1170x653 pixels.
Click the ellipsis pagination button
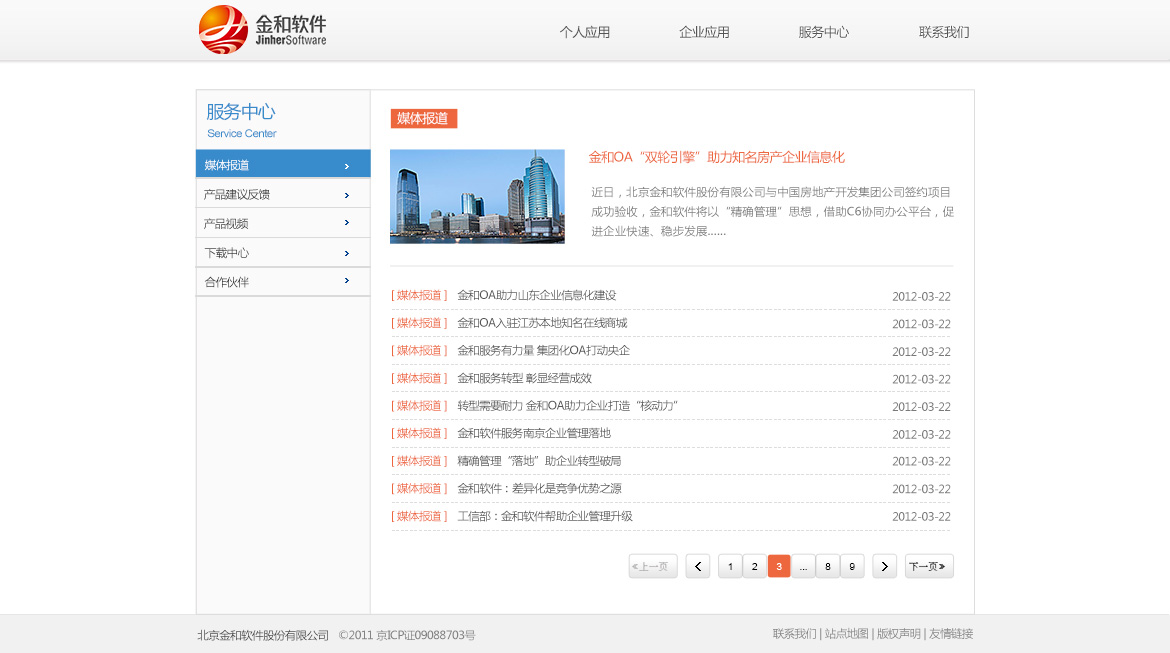[803, 566]
